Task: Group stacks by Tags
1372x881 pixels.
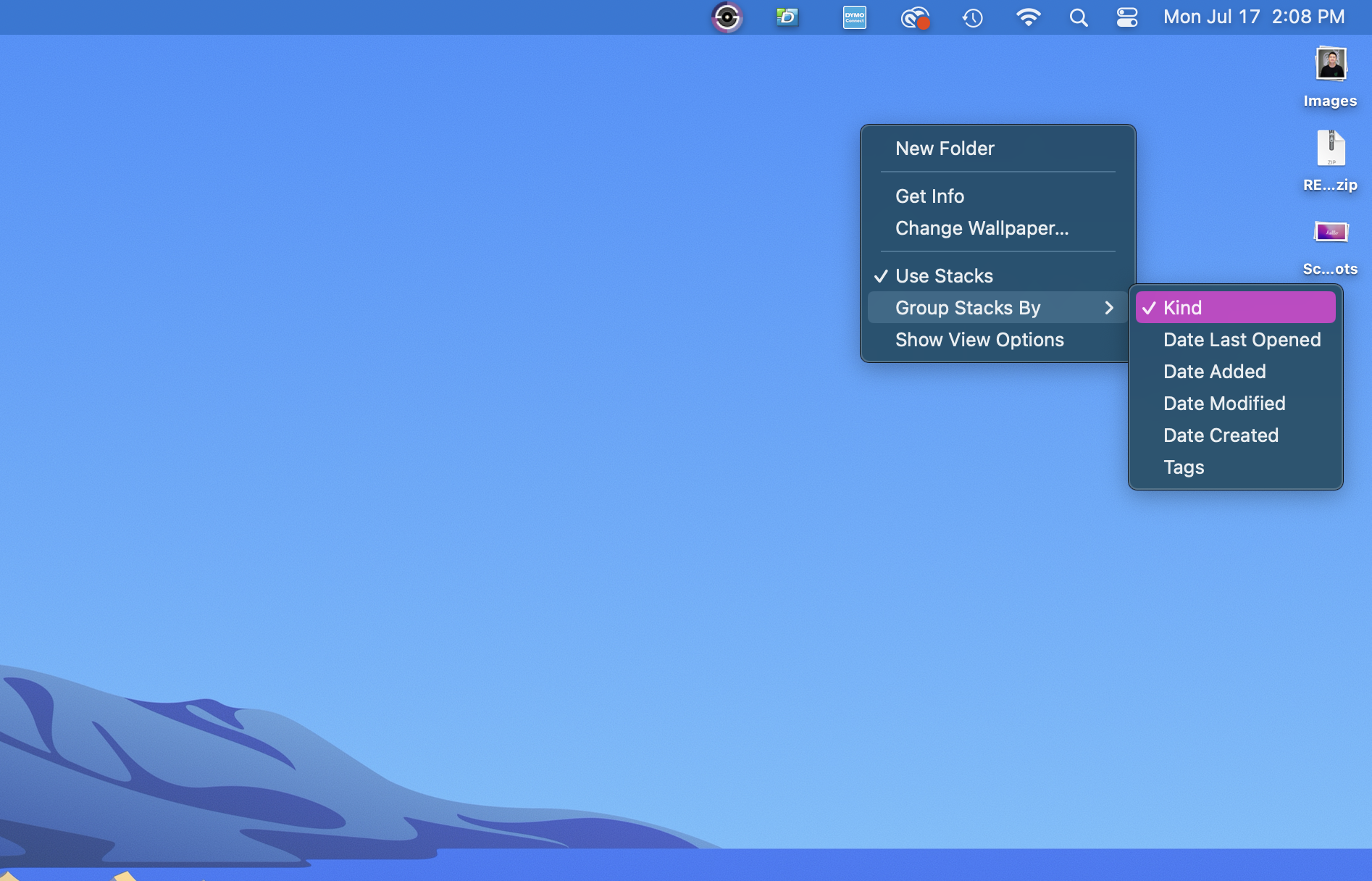Action: point(1236,467)
